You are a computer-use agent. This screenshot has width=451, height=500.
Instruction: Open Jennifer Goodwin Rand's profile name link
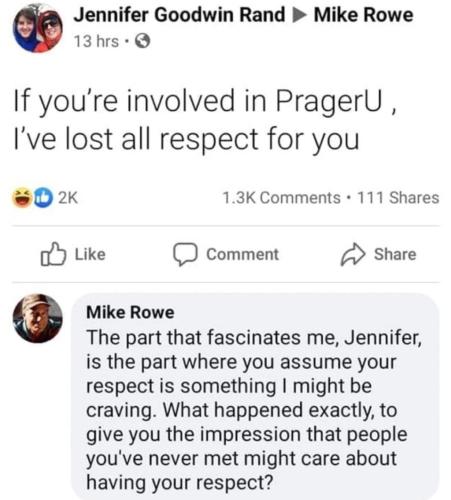[x=179, y=15]
